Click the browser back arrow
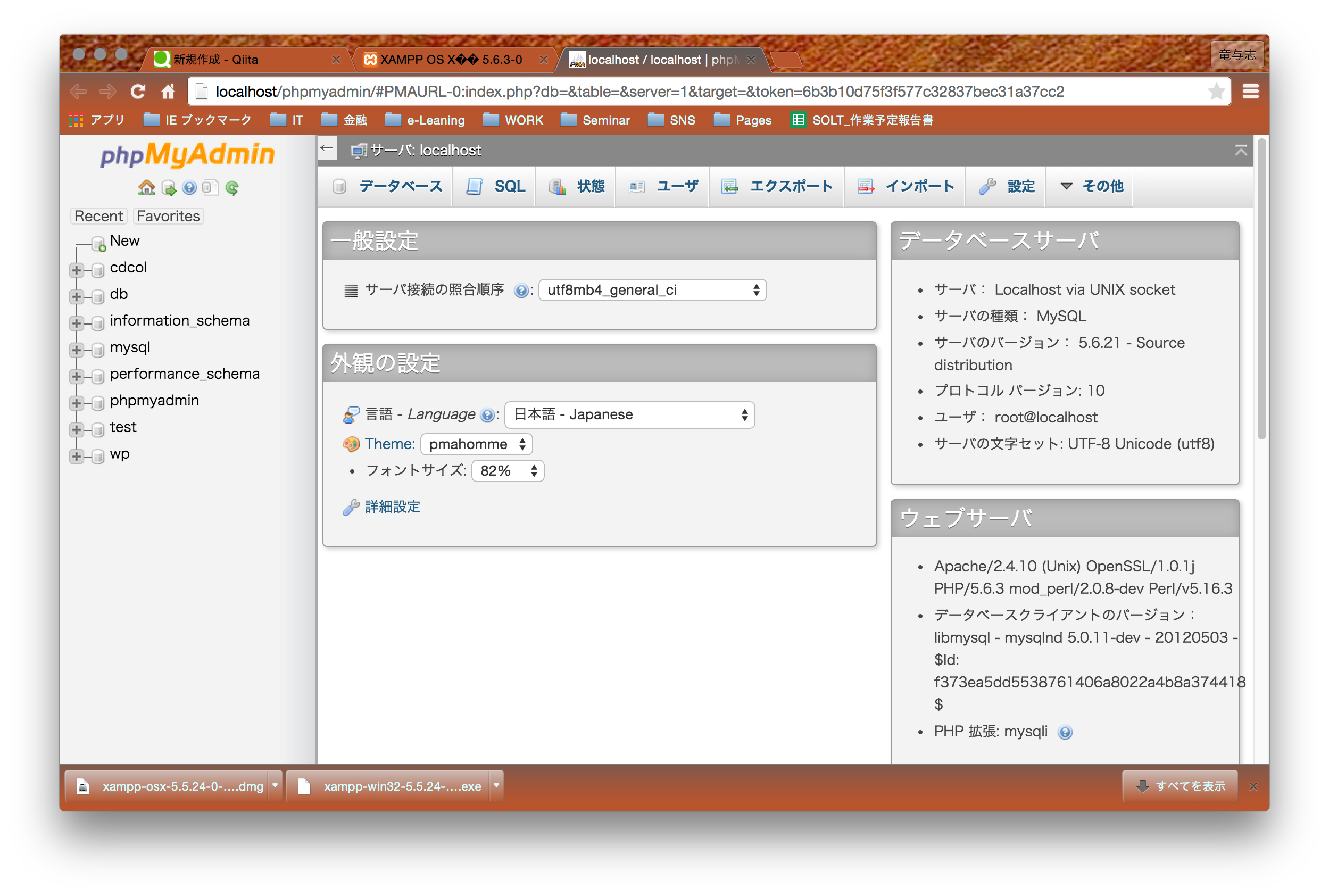1329x896 pixels. click(x=78, y=92)
